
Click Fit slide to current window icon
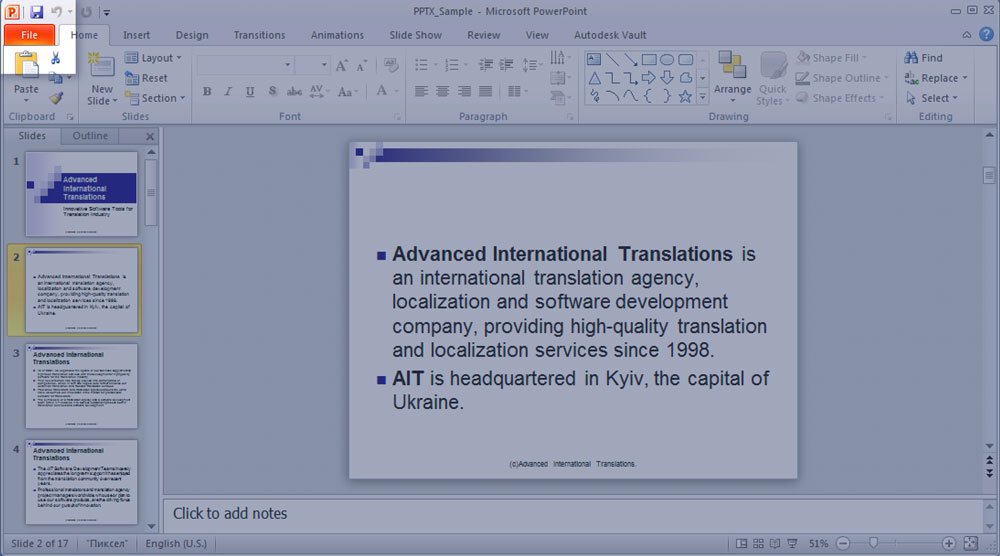click(x=970, y=543)
